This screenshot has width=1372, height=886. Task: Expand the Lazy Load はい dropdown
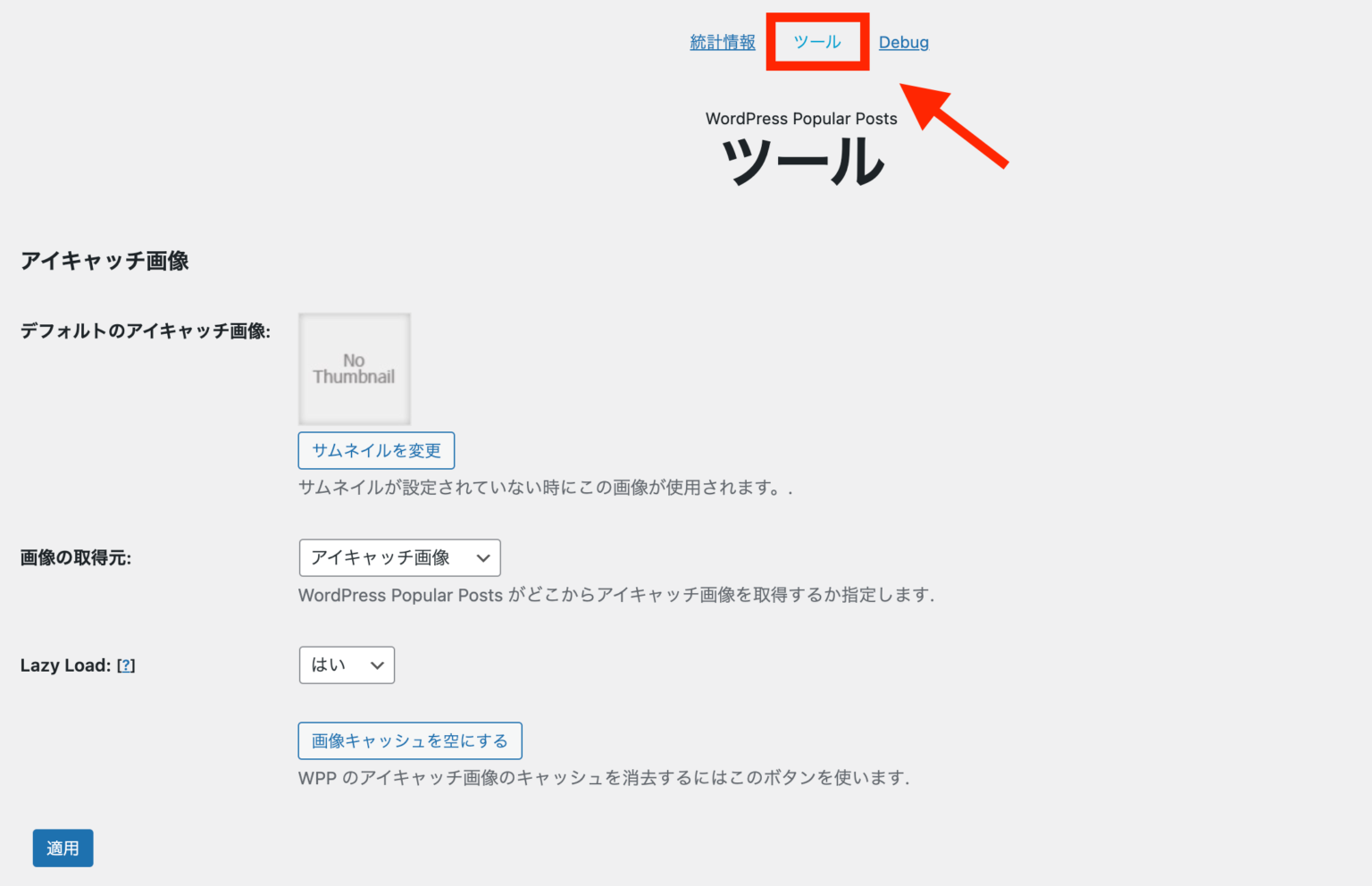click(347, 665)
